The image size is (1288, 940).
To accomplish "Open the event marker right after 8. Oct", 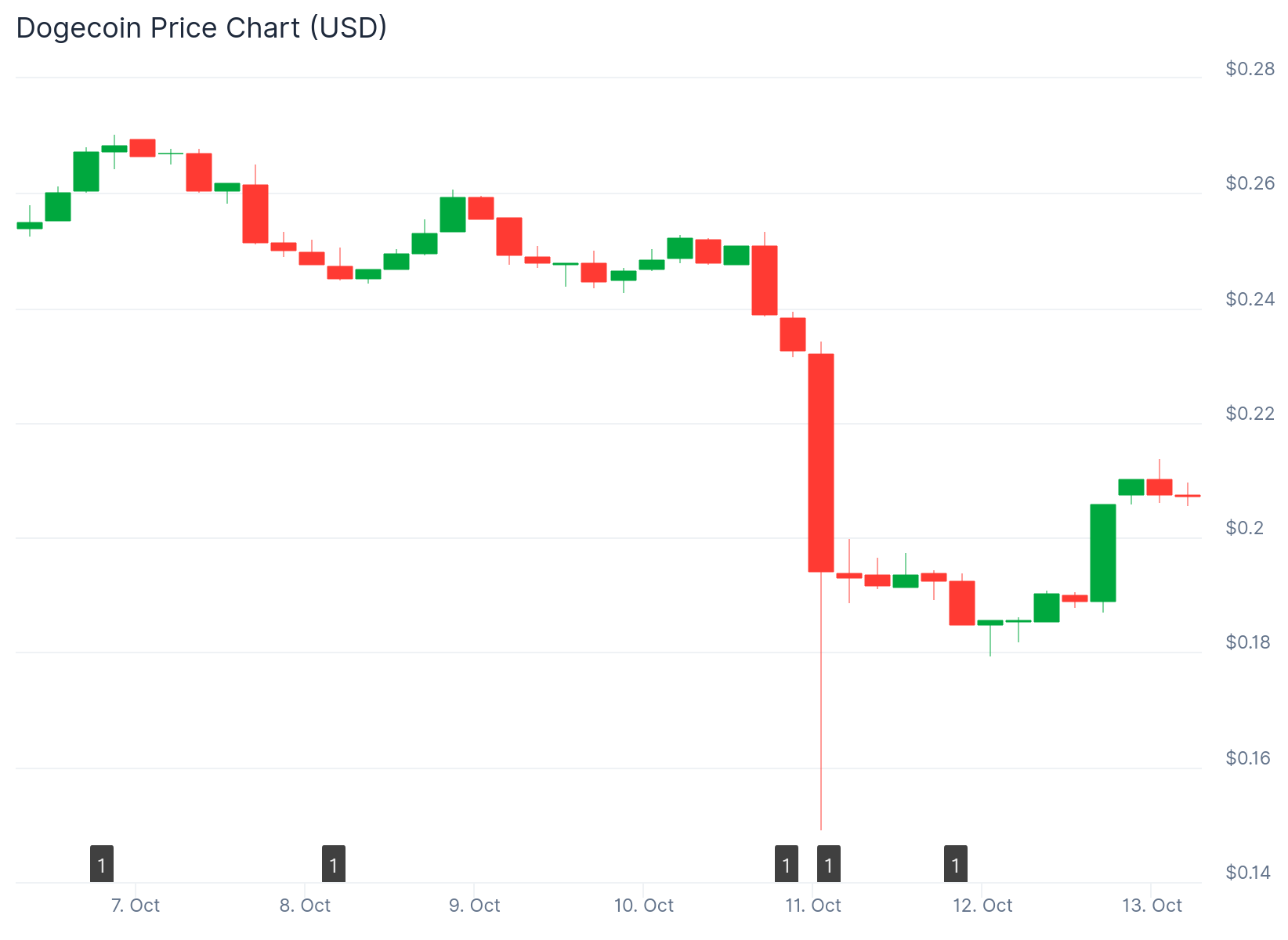I will 334,865.
